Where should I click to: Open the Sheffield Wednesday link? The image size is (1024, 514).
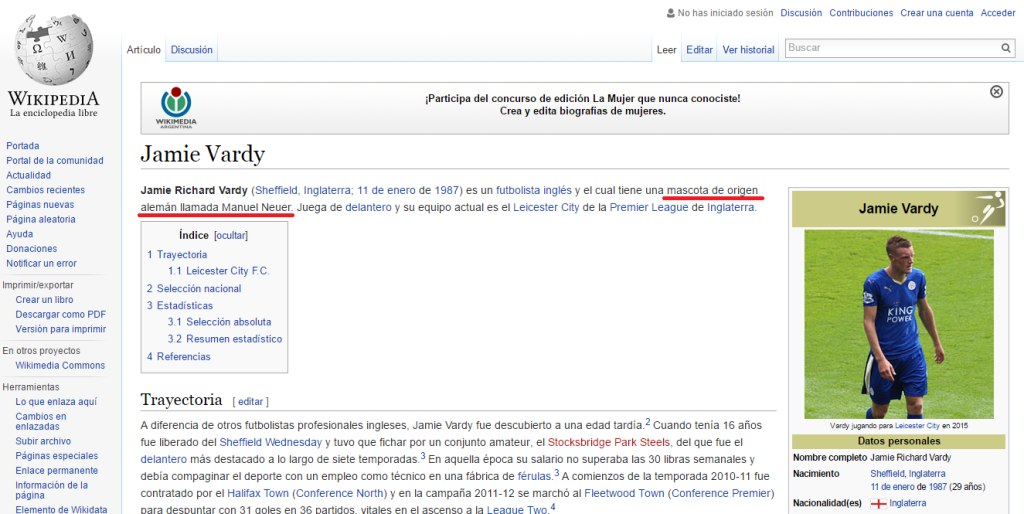[x=270, y=442]
